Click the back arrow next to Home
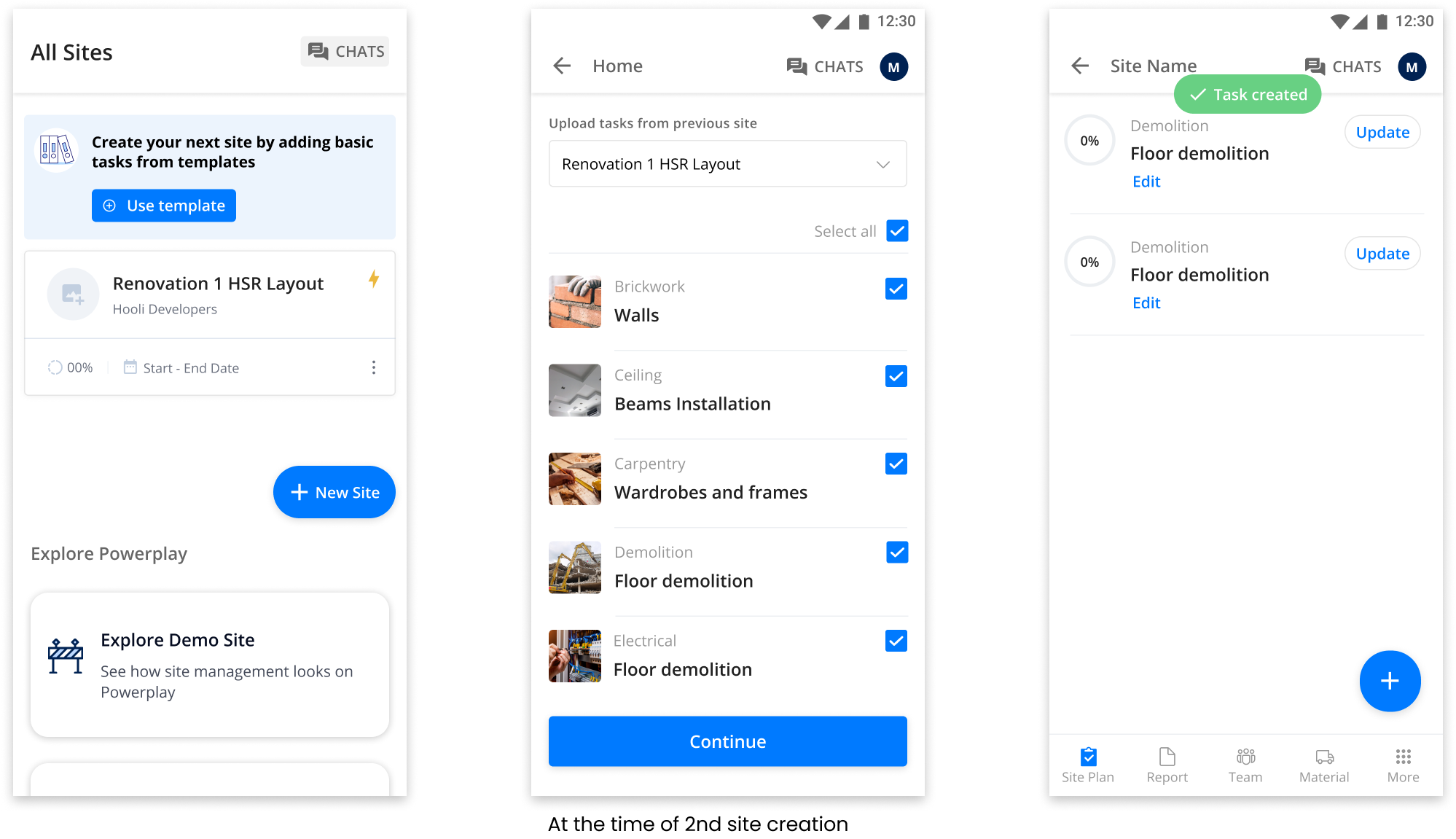Viewport: 1456px width, 839px height. [562, 66]
